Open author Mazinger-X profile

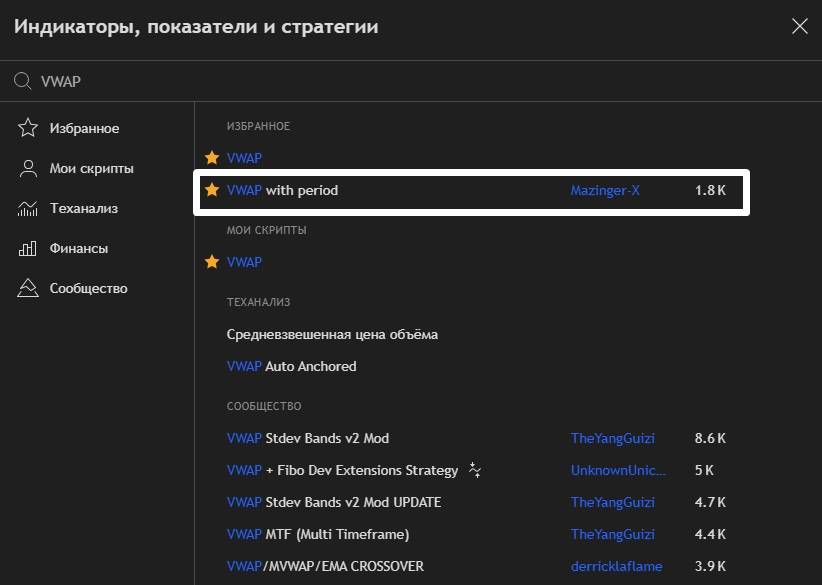[604, 190]
